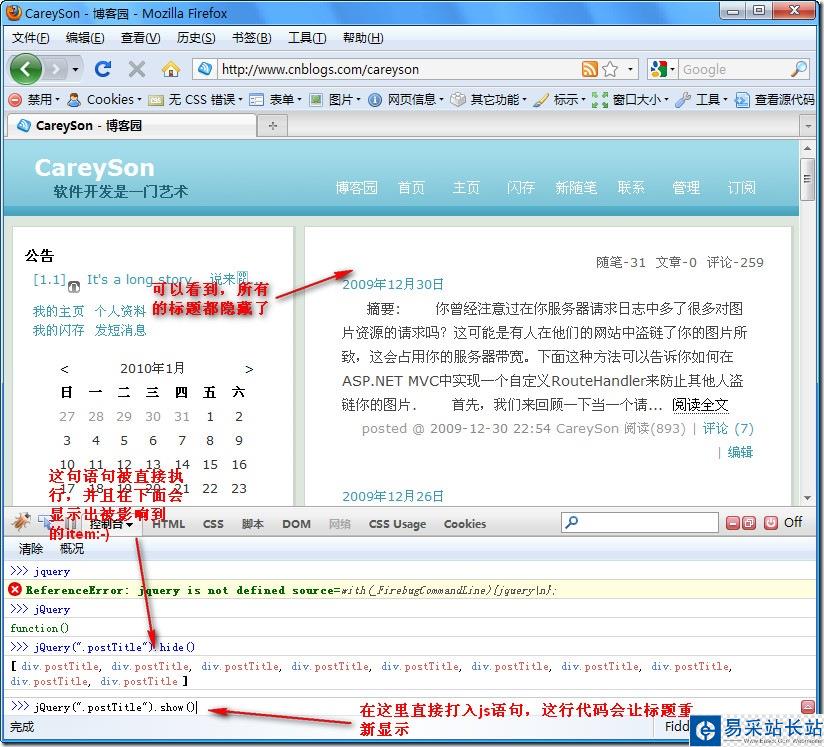This screenshot has width=824, height=747.
Task: Go back using the green Back arrow
Action: [x=25, y=69]
